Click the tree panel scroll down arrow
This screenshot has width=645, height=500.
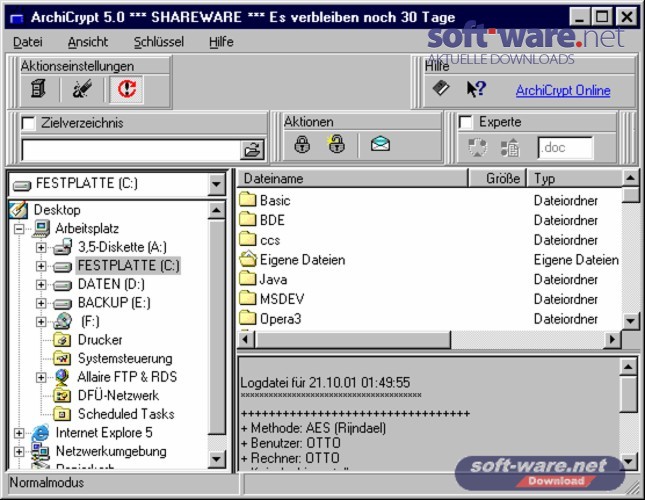[216, 459]
